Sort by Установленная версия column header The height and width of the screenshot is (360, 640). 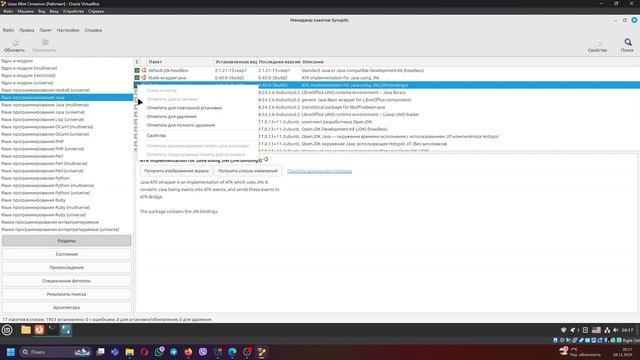[235, 62]
